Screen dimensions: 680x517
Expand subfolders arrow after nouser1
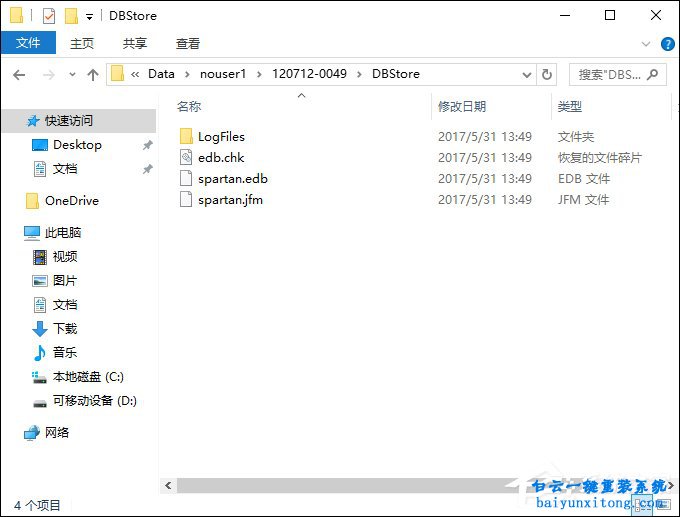[x=259, y=75]
